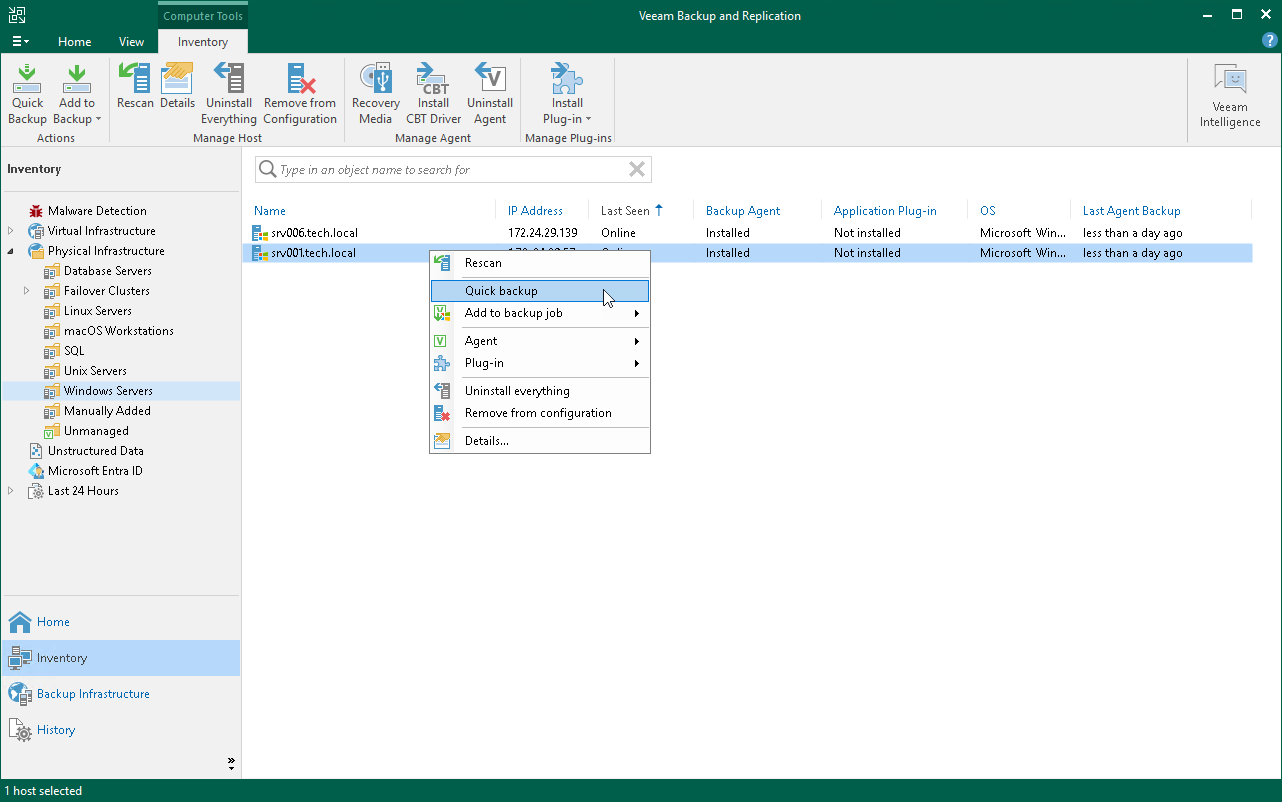Open the Backup Infrastructure view
This screenshot has height=802, width=1282.
(x=121, y=694)
